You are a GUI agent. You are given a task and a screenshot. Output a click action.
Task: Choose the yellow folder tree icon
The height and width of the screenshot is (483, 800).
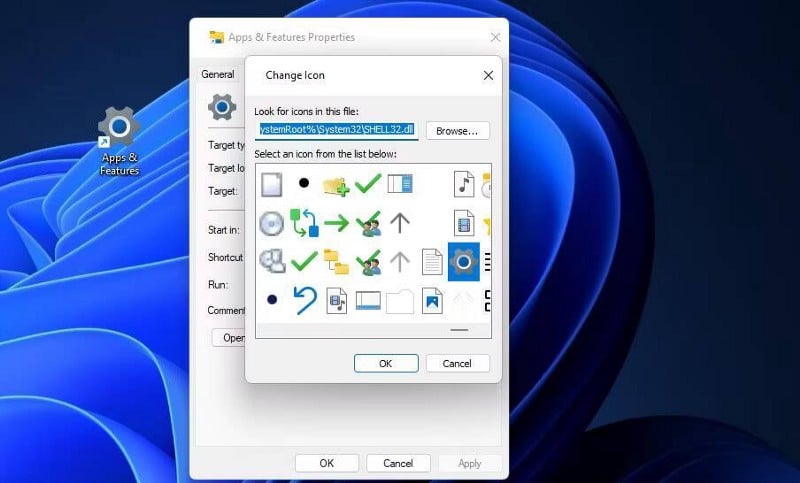click(x=336, y=262)
